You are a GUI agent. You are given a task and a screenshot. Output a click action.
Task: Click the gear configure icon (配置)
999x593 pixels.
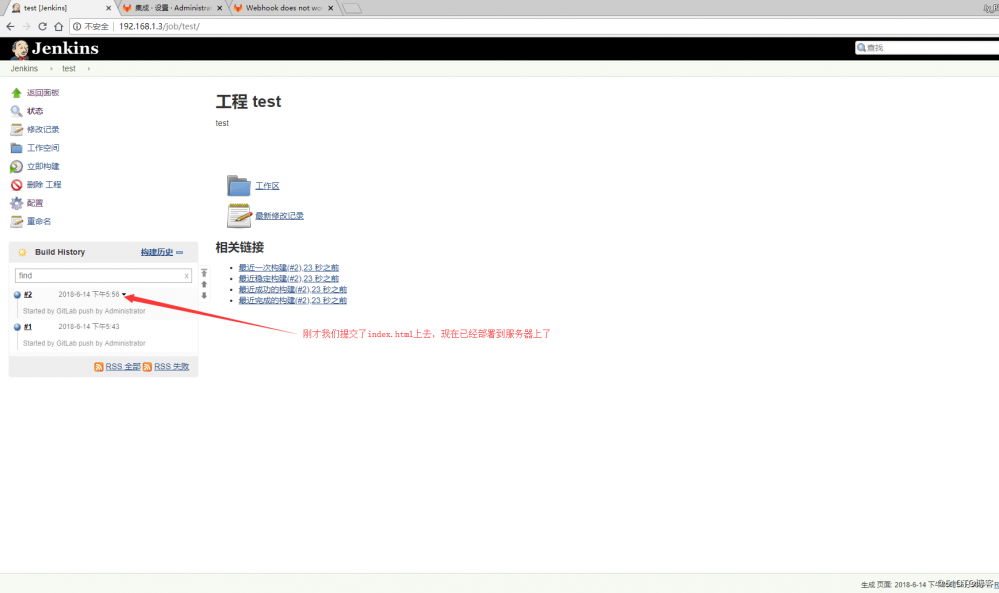point(17,203)
